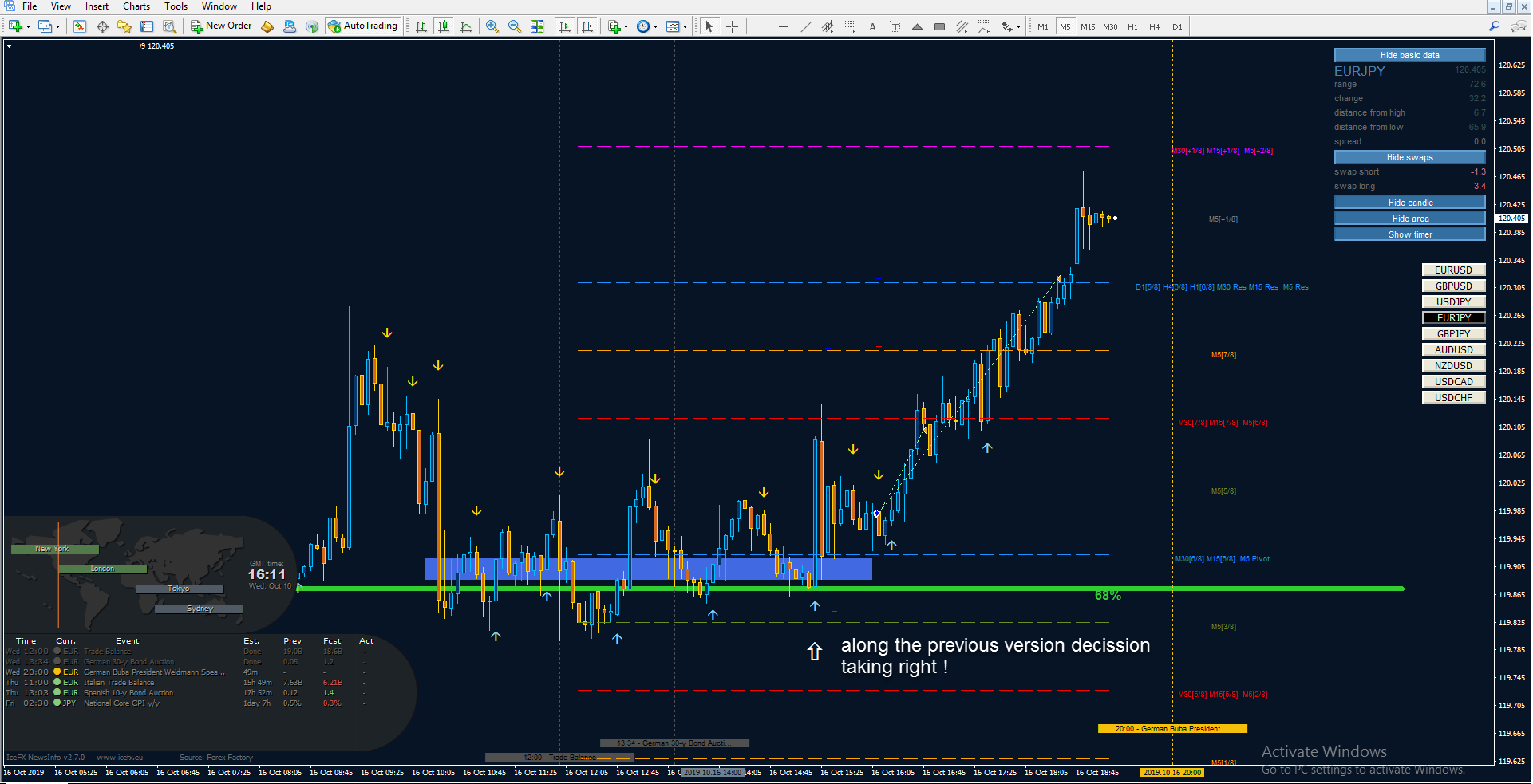Open the Strategy Tester icon
1533x784 pixels.
(169, 26)
